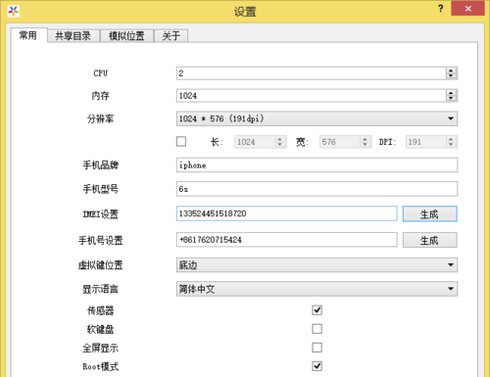Enable the 软键盘 checkbox
The height and width of the screenshot is (377, 490).
pos(317,329)
